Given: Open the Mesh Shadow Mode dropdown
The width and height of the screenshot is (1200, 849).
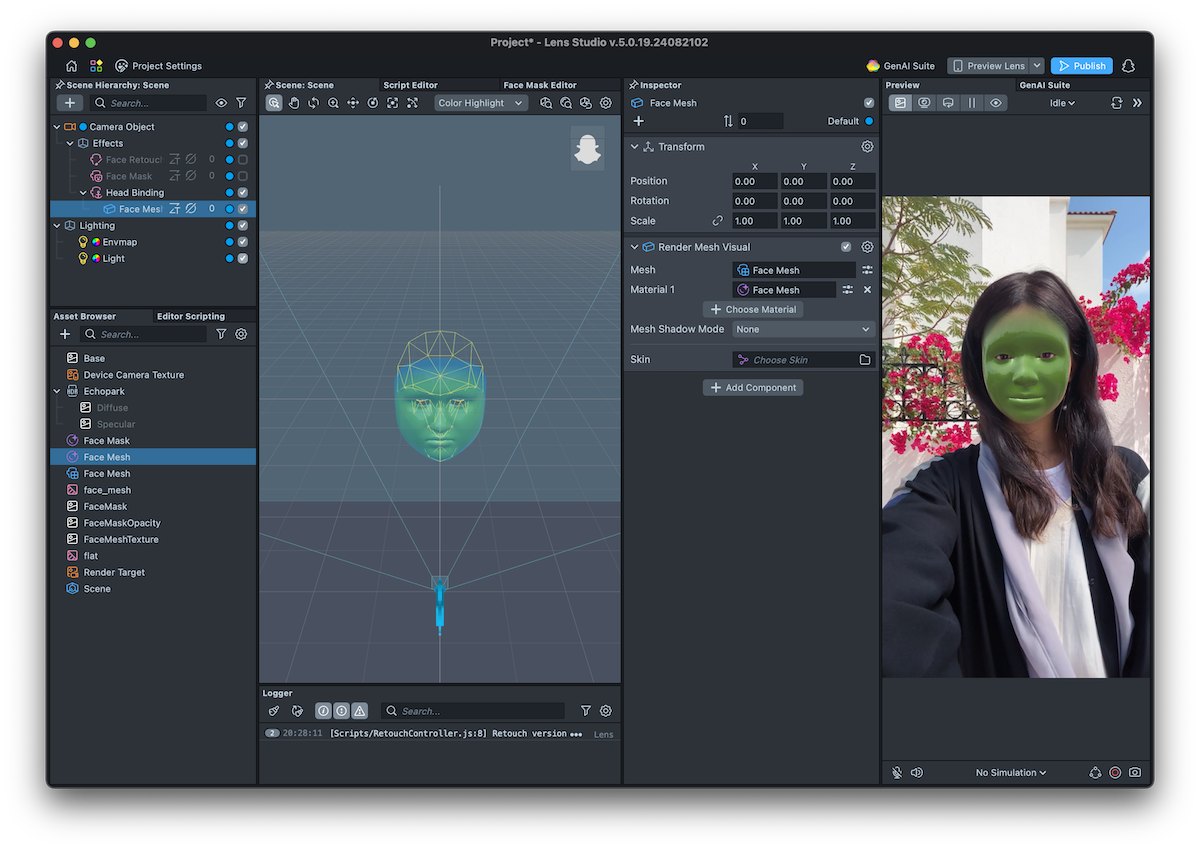Looking at the screenshot, I should pyautogui.click(x=803, y=329).
